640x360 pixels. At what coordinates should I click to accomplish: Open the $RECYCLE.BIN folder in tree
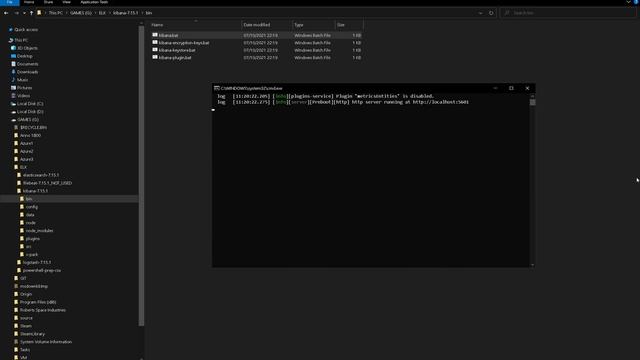[33, 127]
